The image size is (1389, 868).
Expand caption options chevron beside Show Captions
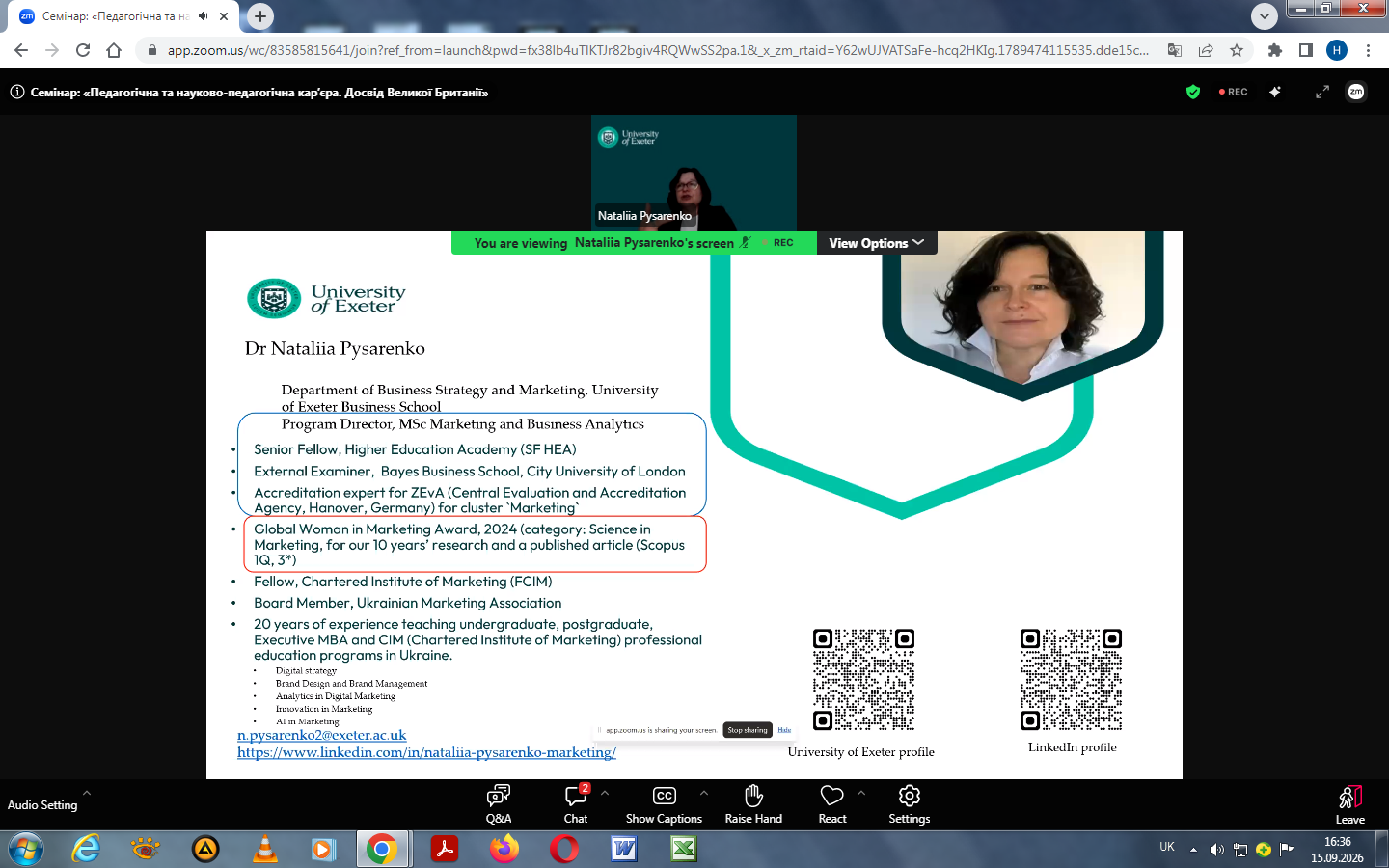click(x=704, y=793)
